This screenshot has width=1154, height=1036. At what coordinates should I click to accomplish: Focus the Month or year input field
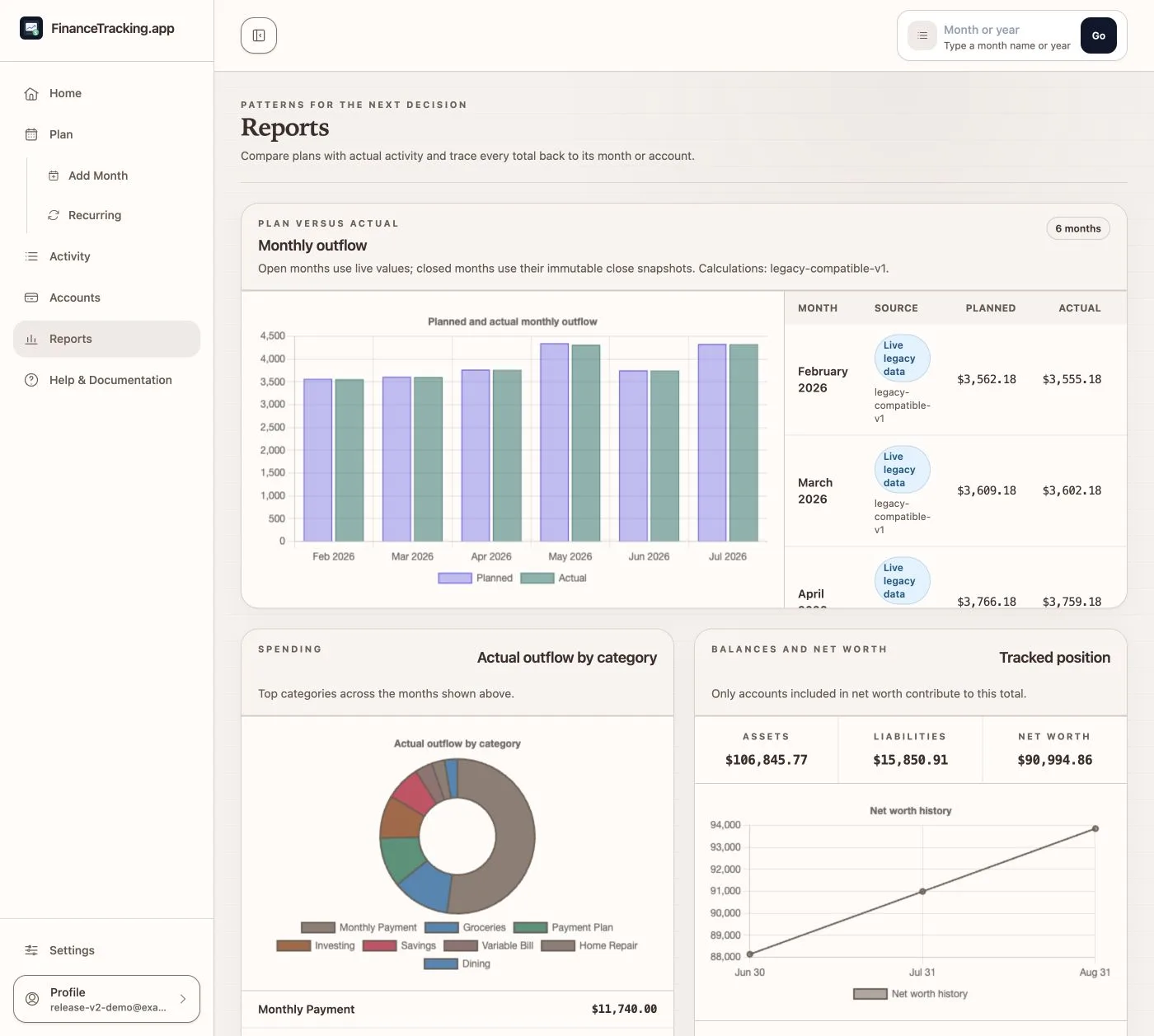(1007, 36)
